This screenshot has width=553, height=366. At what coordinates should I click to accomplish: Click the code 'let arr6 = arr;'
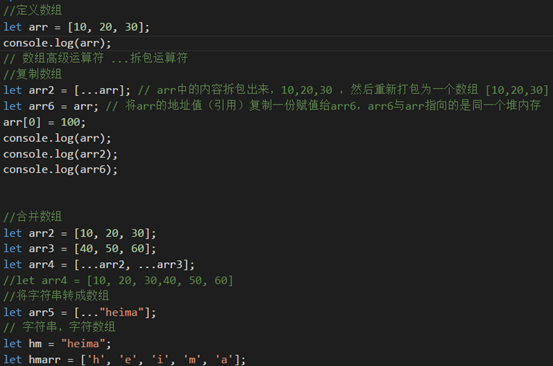[51, 106]
